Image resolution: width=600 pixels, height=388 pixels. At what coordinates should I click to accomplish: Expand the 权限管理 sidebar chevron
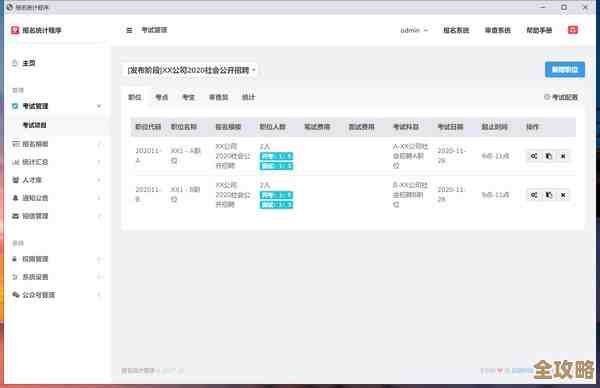[x=99, y=259]
